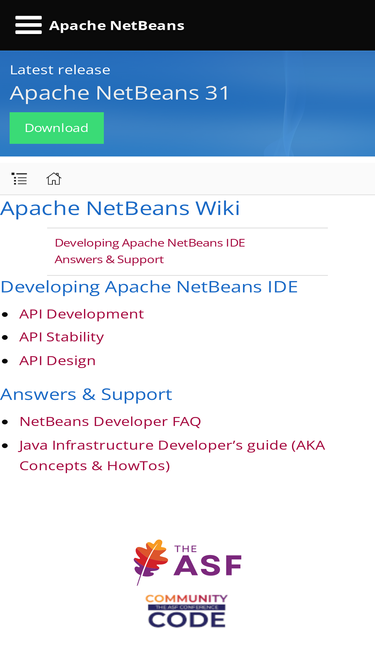Jump to Developing Apache NetBeans IDE in contents
375x667 pixels.
point(150,243)
